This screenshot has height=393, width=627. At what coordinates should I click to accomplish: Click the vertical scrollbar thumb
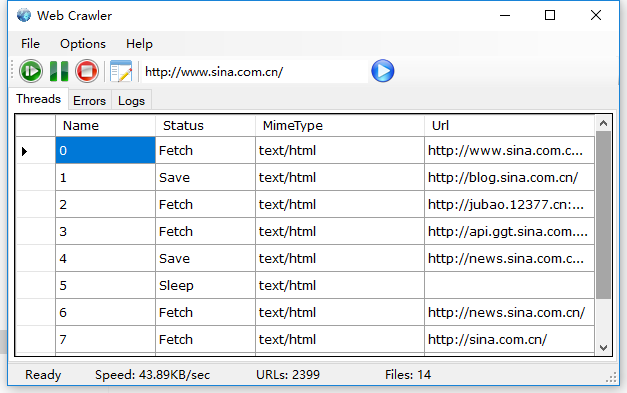tap(603, 215)
